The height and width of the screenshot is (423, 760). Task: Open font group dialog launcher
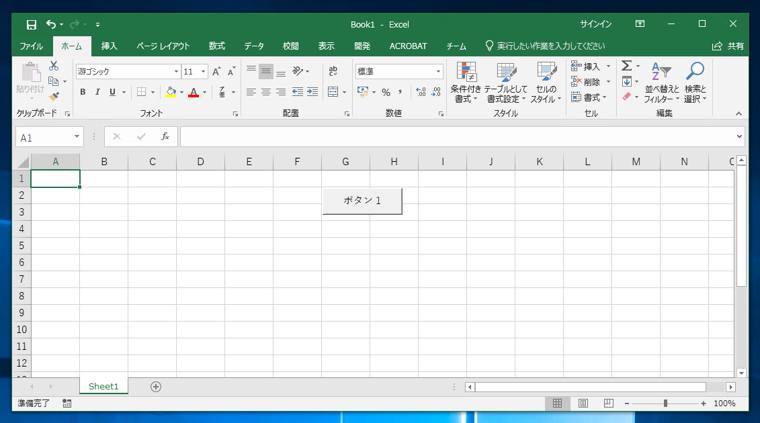point(235,114)
